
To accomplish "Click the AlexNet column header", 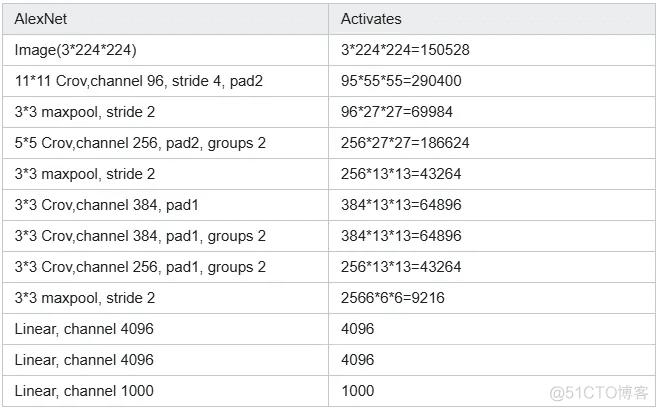I will [165, 19].
